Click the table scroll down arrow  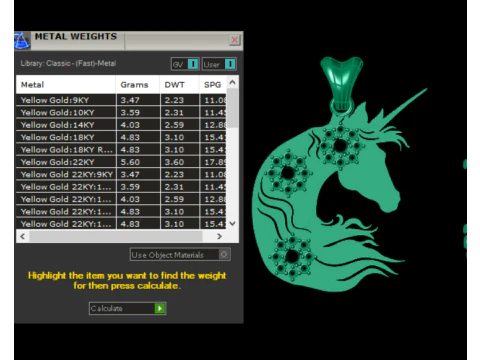[x=233, y=224]
